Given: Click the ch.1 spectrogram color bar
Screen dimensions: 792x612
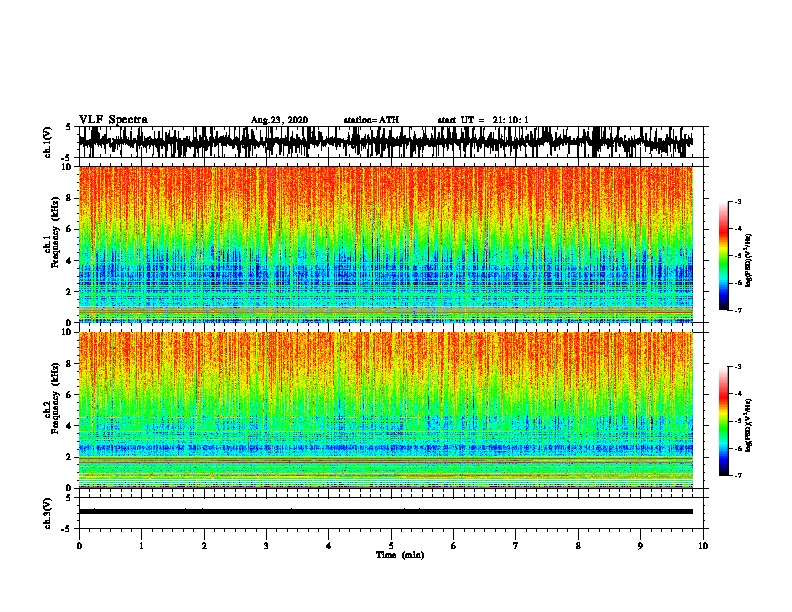Looking at the screenshot, I should tap(724, 256).
